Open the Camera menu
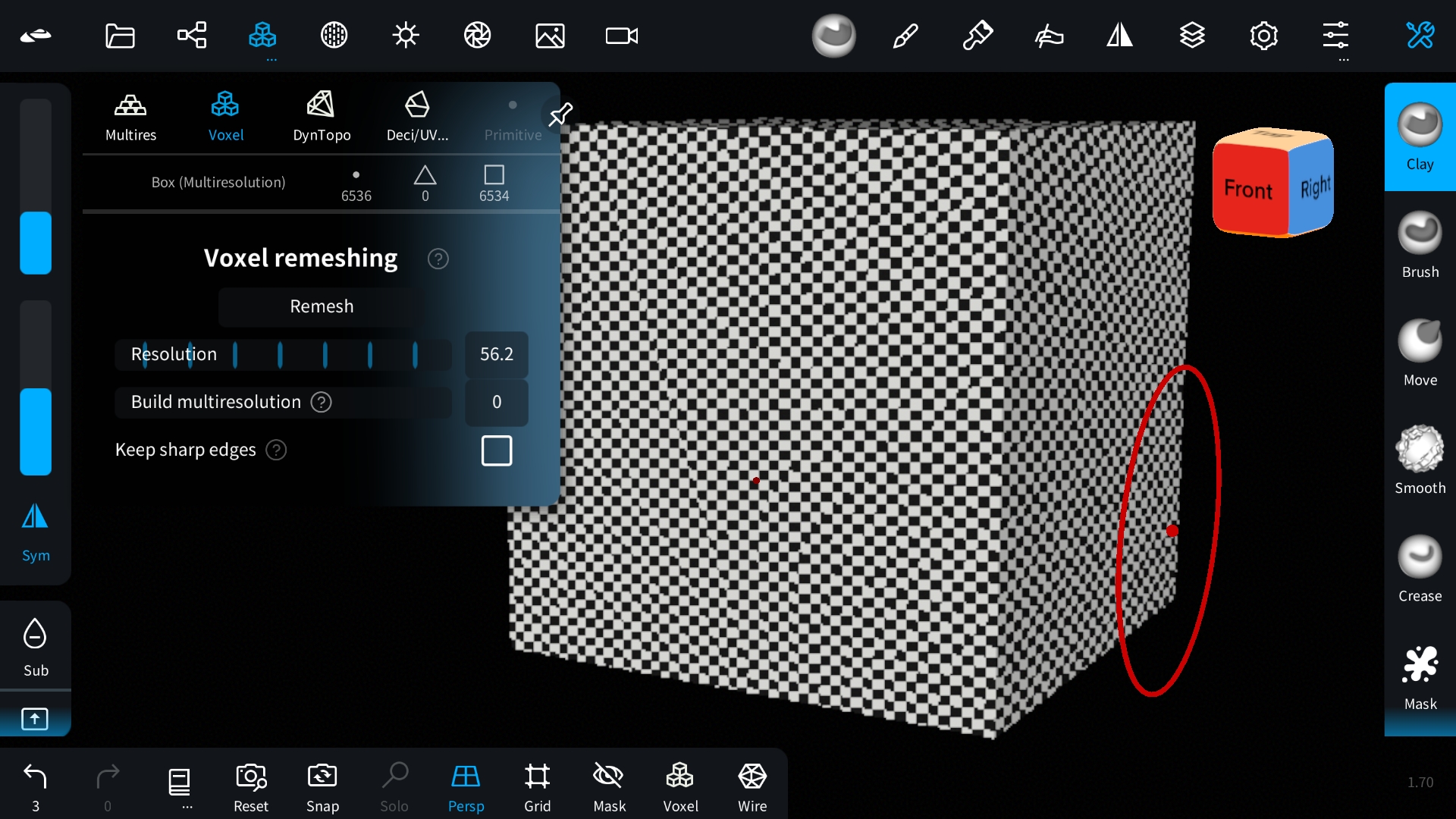The width and height of the screenshot is (1456, 819). tap(622, 36)
